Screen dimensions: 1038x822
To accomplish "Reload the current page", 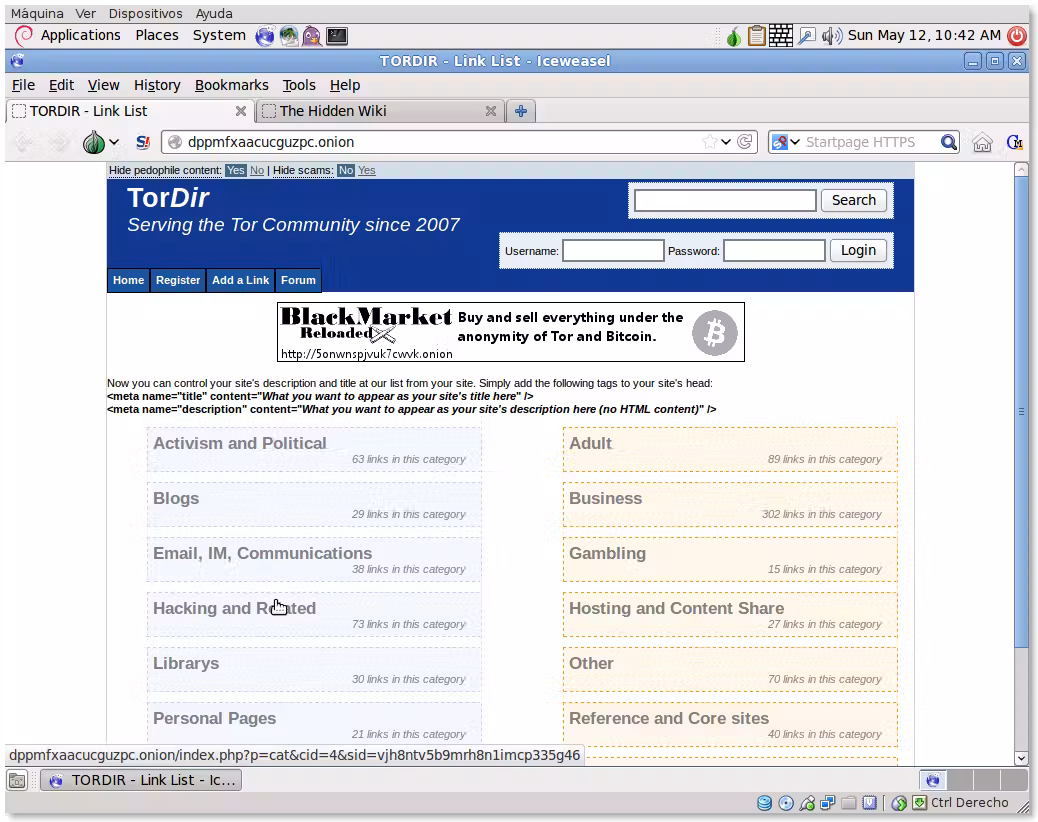I will pyautogui.click(x=745, y=142).
